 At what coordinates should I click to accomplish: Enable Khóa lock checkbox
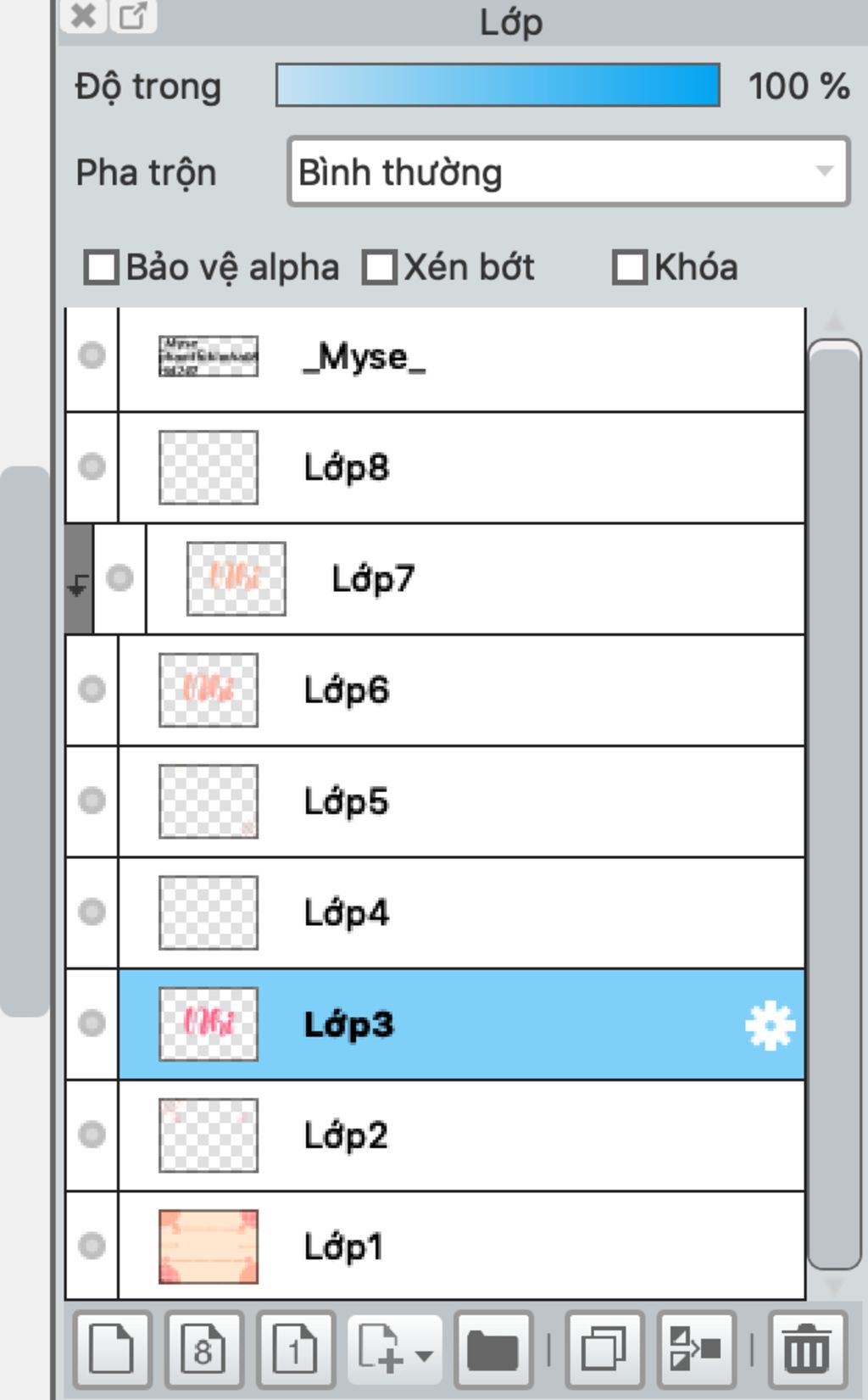click(630, 267)
